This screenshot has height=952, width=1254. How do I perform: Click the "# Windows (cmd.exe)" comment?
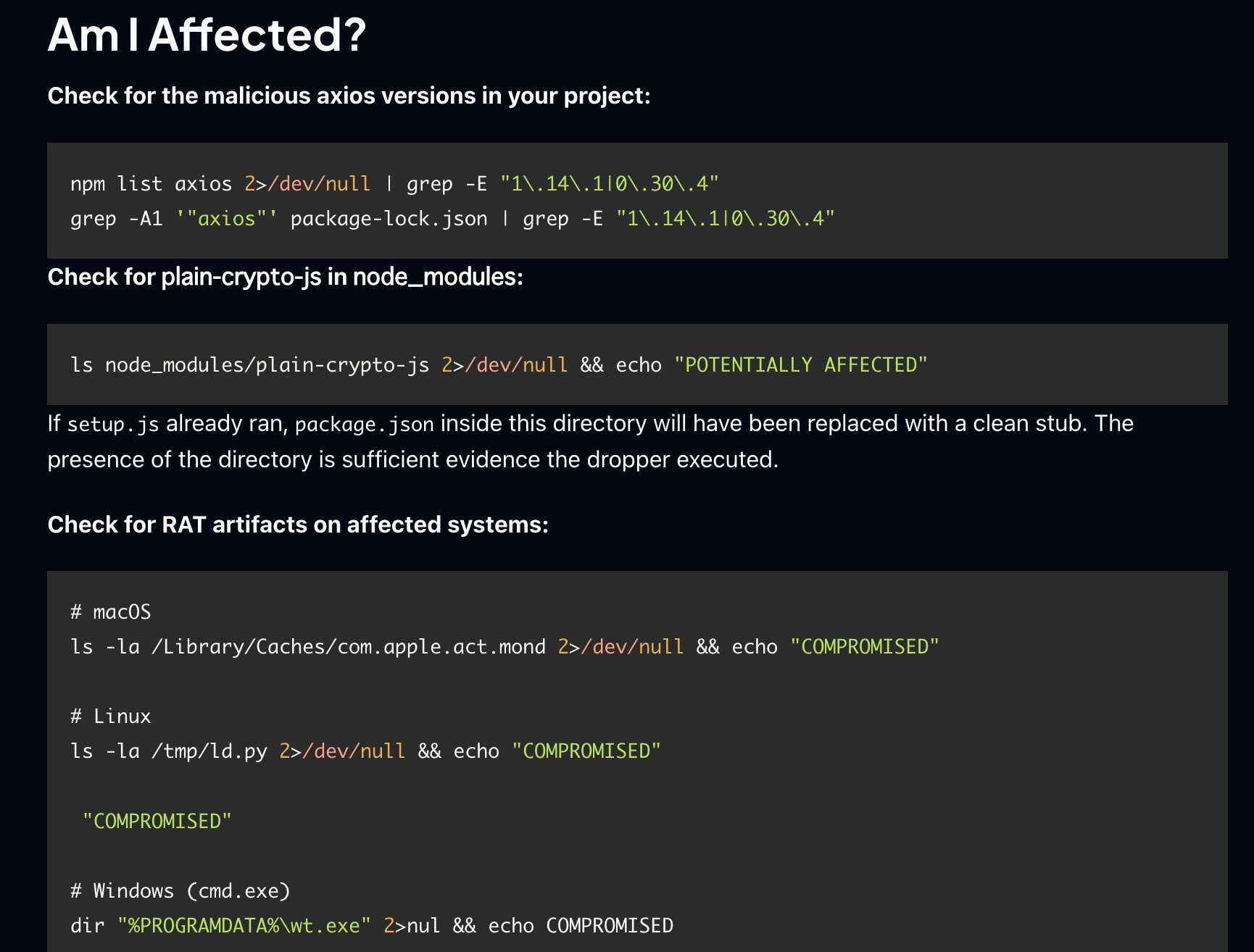click(180, 890)
